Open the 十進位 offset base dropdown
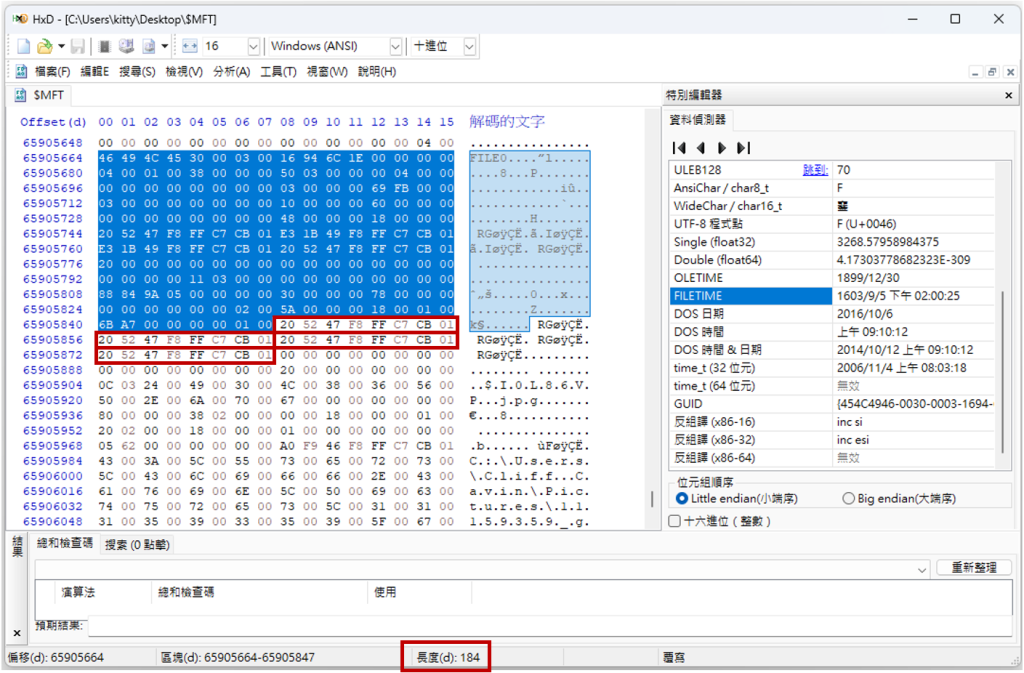The height and width of the screenshot is (673, 1024). click(470, 46)
